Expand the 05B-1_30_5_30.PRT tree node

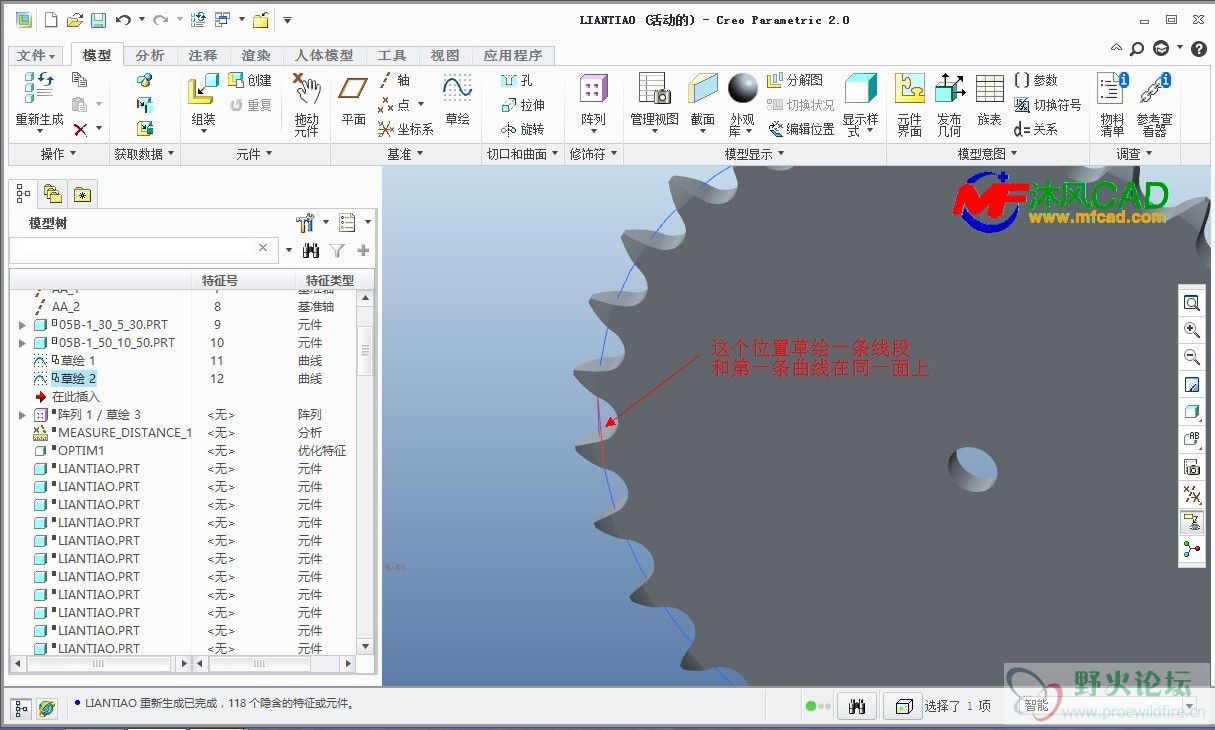[23, 325]
